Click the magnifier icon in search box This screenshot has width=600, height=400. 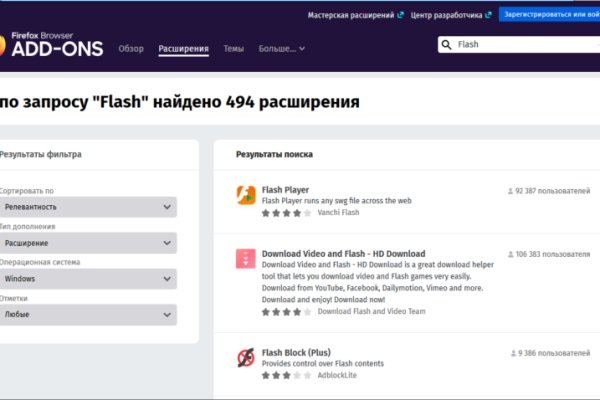click(x=446, y=45)
